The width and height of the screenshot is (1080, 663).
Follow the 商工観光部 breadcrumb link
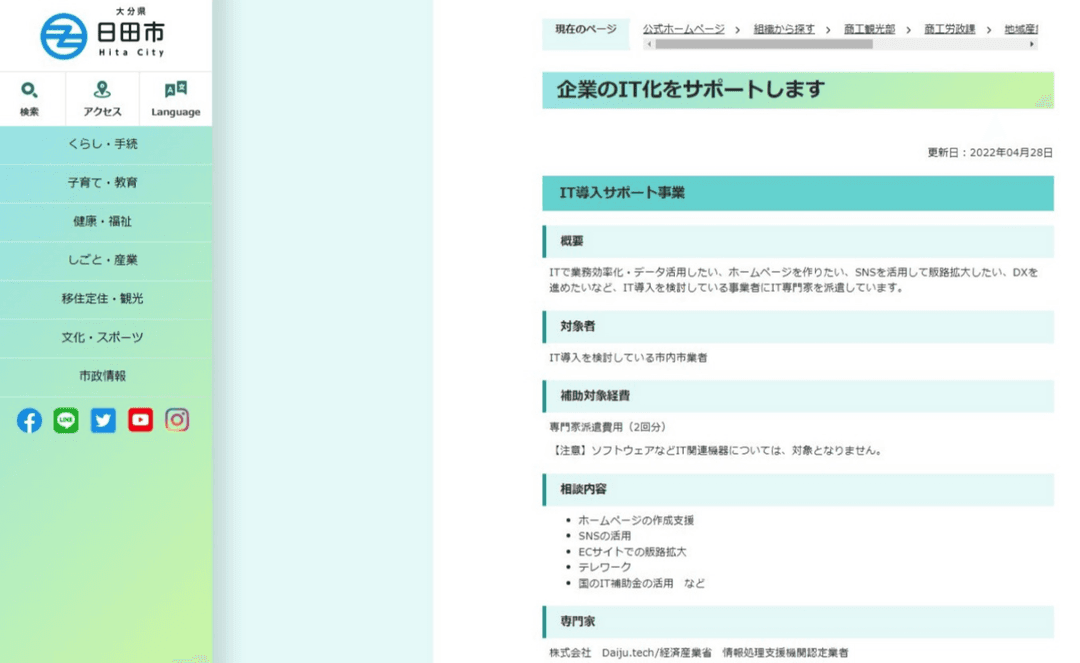click(869, 29)
